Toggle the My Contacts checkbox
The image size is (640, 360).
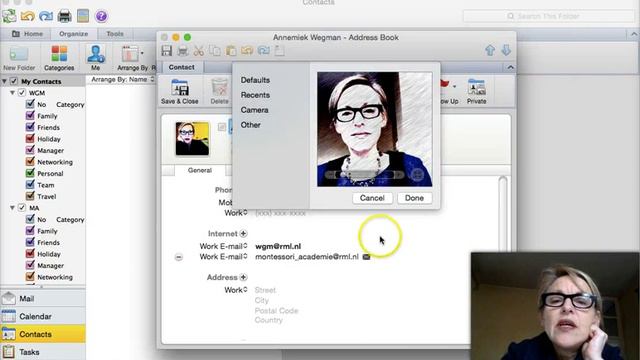tap(14, 81)
